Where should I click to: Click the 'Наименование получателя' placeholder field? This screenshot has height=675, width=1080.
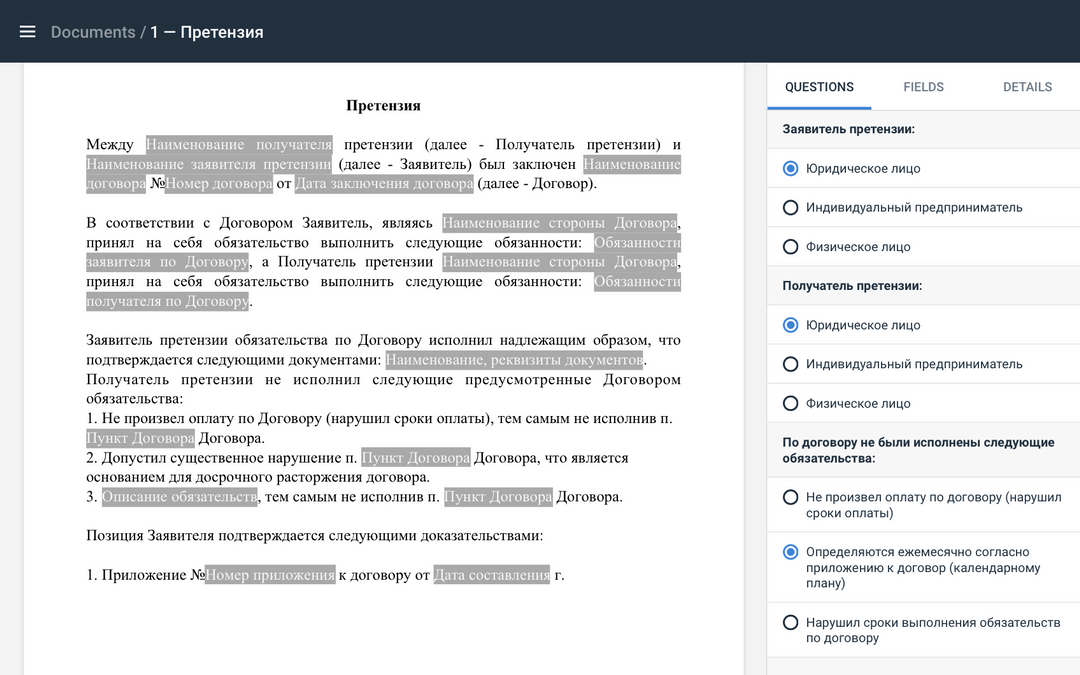(239, 145)
